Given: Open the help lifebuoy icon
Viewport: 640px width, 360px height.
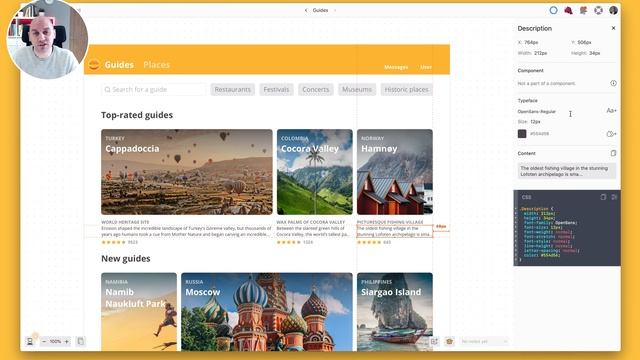Looking at the screenshot, I should (598, 11).
